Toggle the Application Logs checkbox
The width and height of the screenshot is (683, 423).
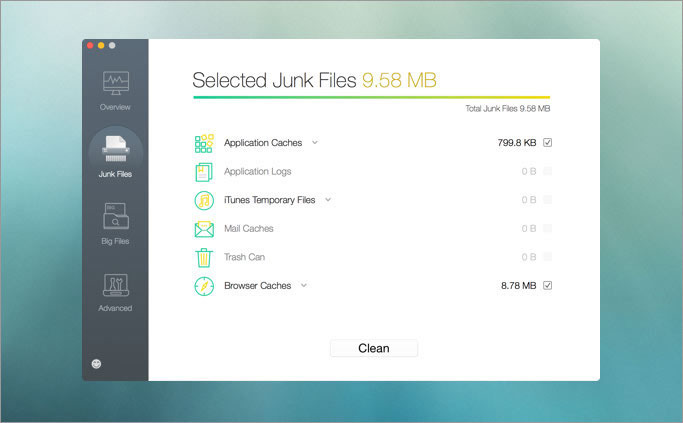coord(548,171)
